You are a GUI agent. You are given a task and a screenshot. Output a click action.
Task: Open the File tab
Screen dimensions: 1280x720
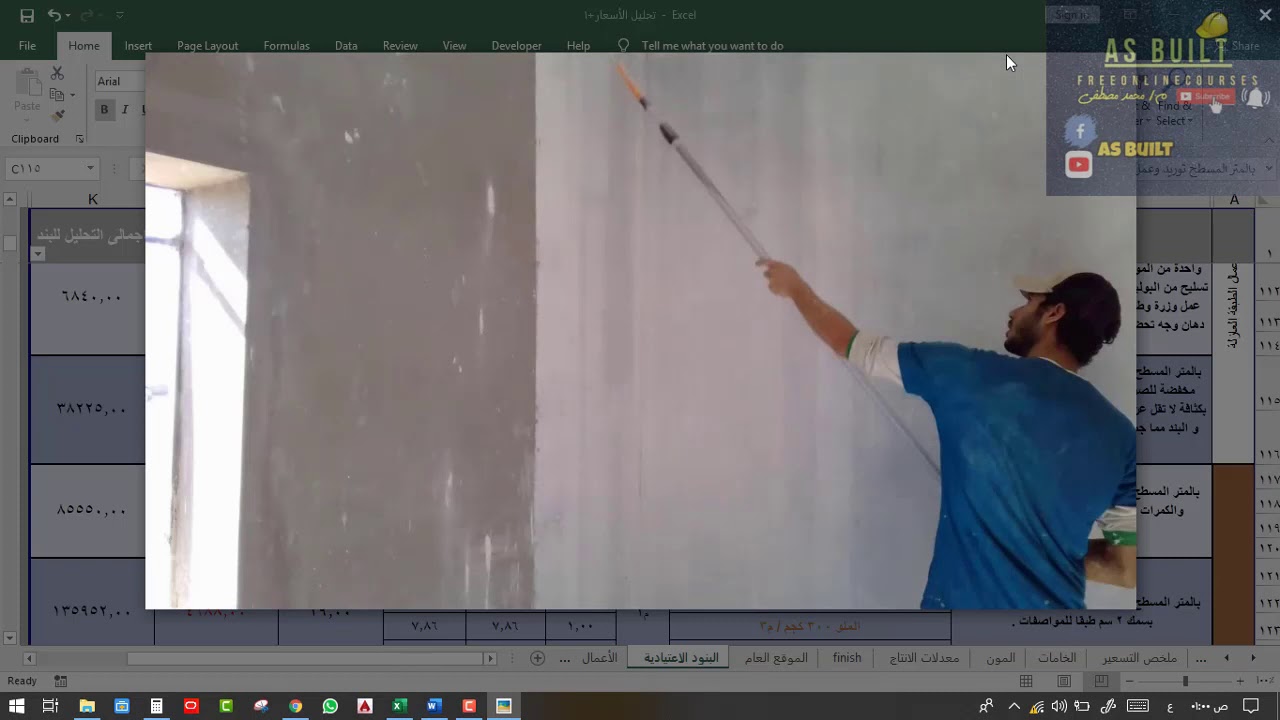click(27, 46)
